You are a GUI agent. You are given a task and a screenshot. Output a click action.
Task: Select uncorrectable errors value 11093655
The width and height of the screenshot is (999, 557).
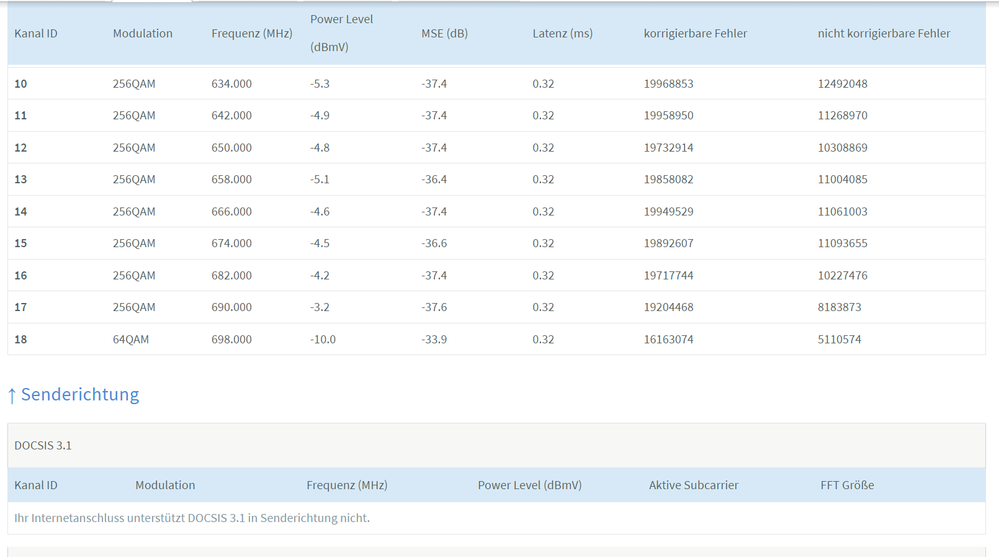[x=842, y=243]
